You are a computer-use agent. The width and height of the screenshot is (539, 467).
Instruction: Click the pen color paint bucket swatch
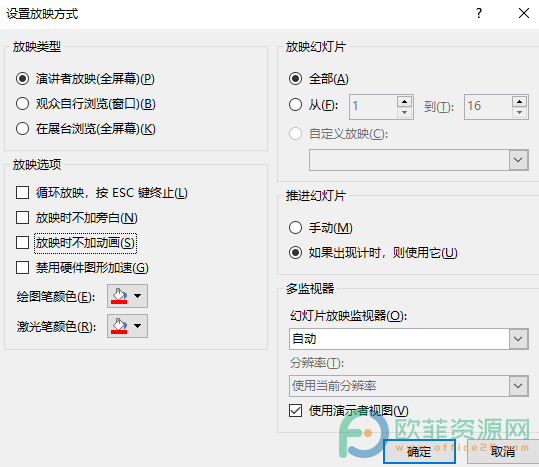point(119,296)
